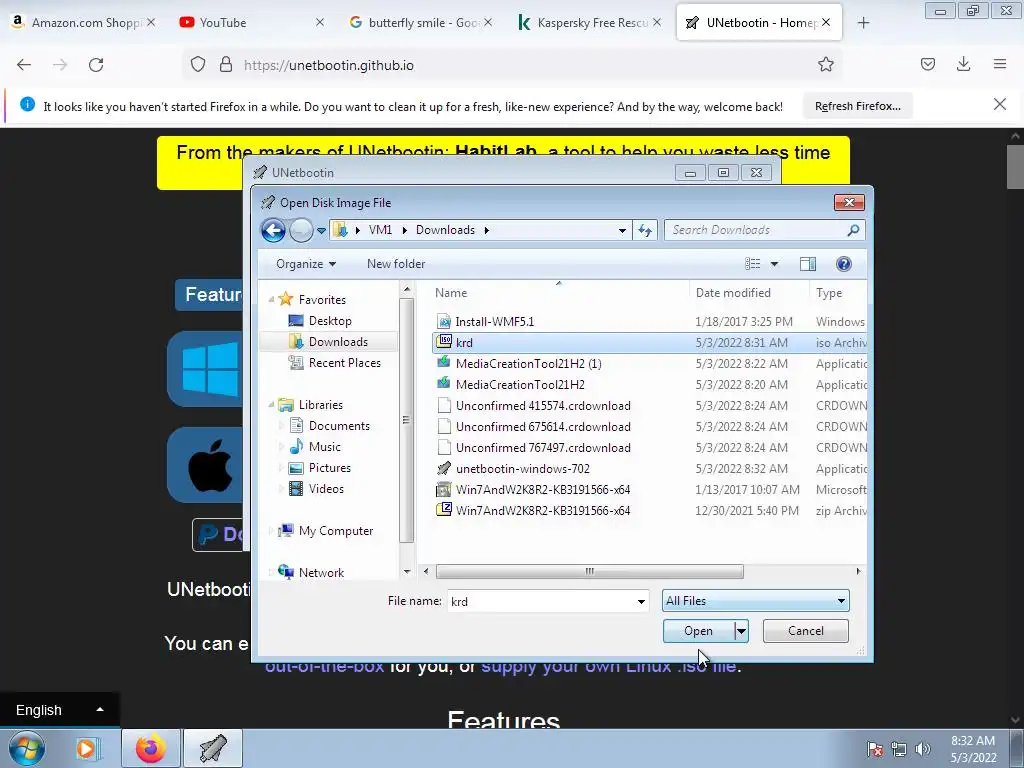The width and height of the screenshot is (1024, 768).
Task: Toggle the preview pane icon
Action: 808,264
